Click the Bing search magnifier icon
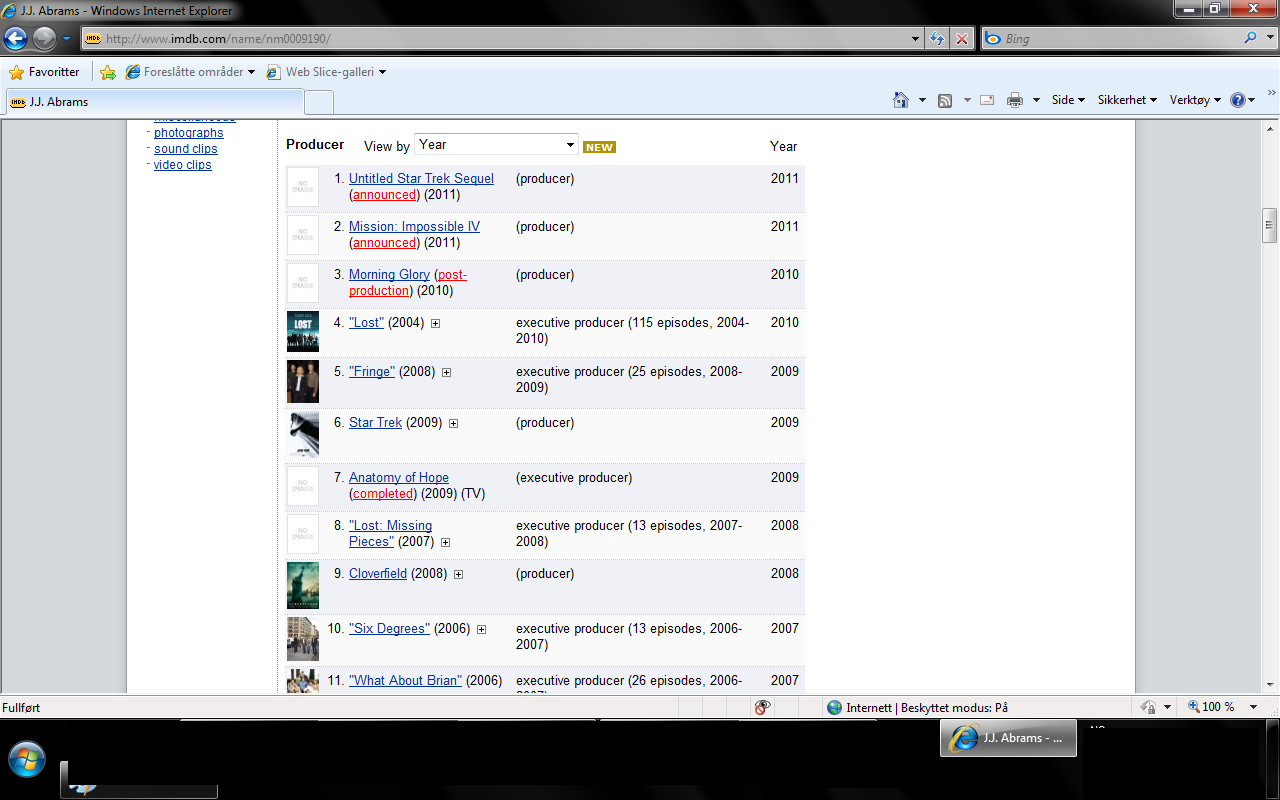Viewport: 1280px width, 800px height. pos(1251,39)
